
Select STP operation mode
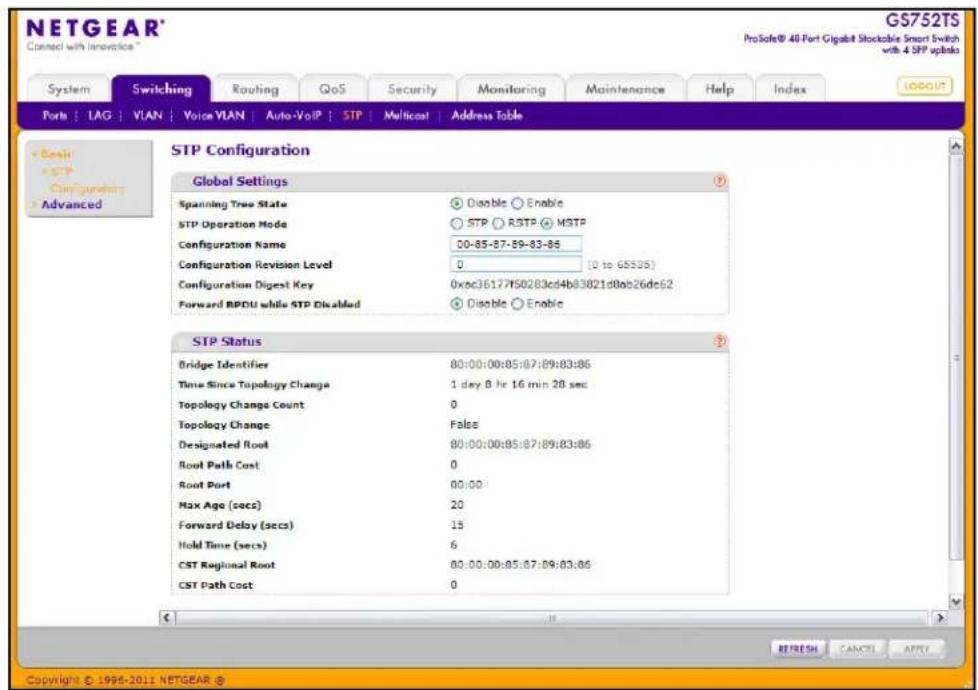[x=457, y=223]
